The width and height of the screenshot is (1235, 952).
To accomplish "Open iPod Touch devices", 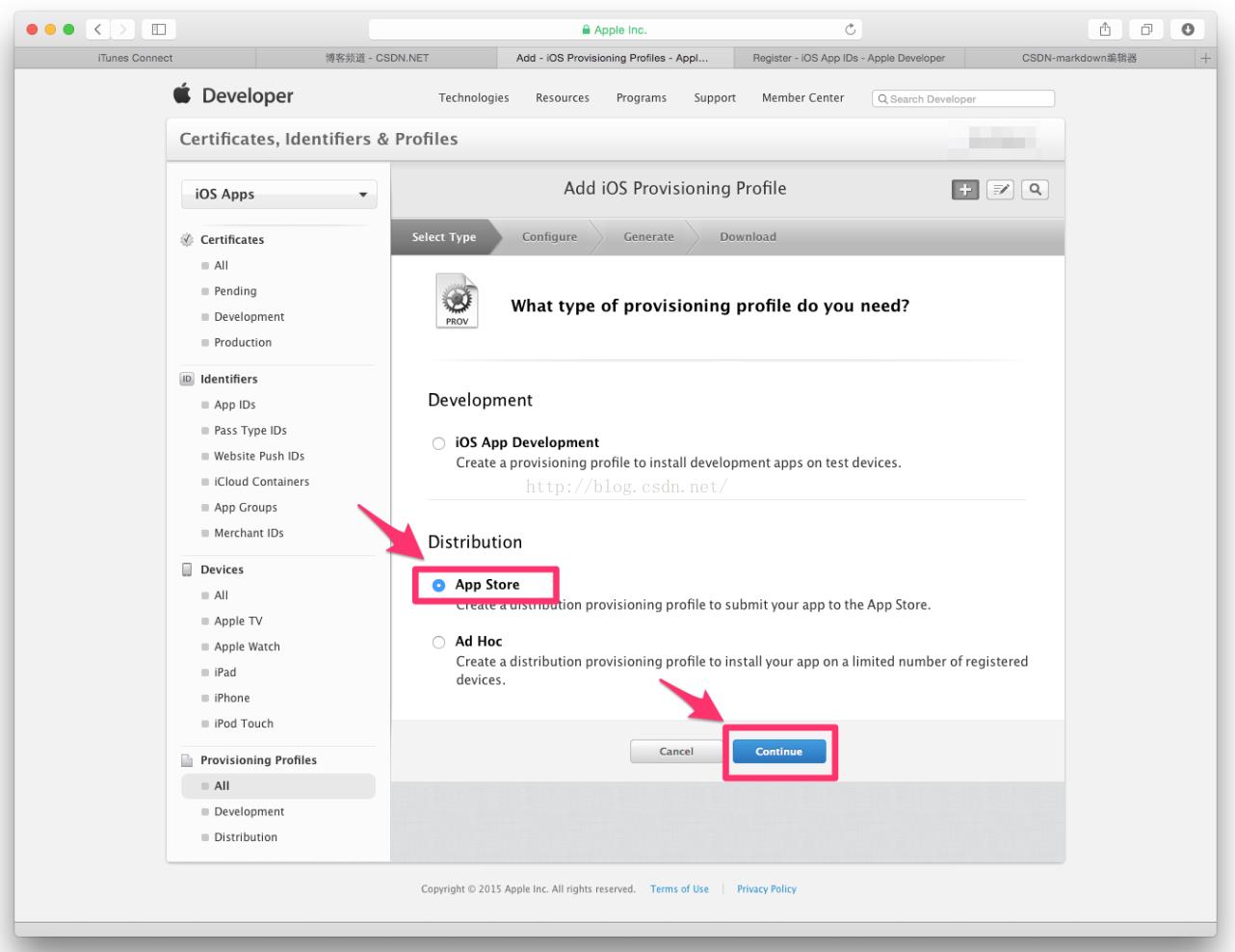I will click(x=244, y=724).
